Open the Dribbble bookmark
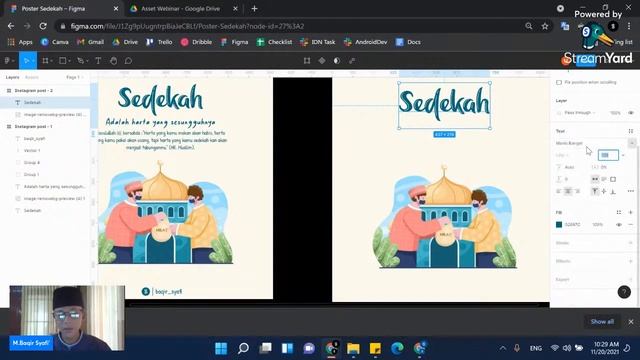The width and height of the screenshot is (640, 360). click(x=196, y=42)
